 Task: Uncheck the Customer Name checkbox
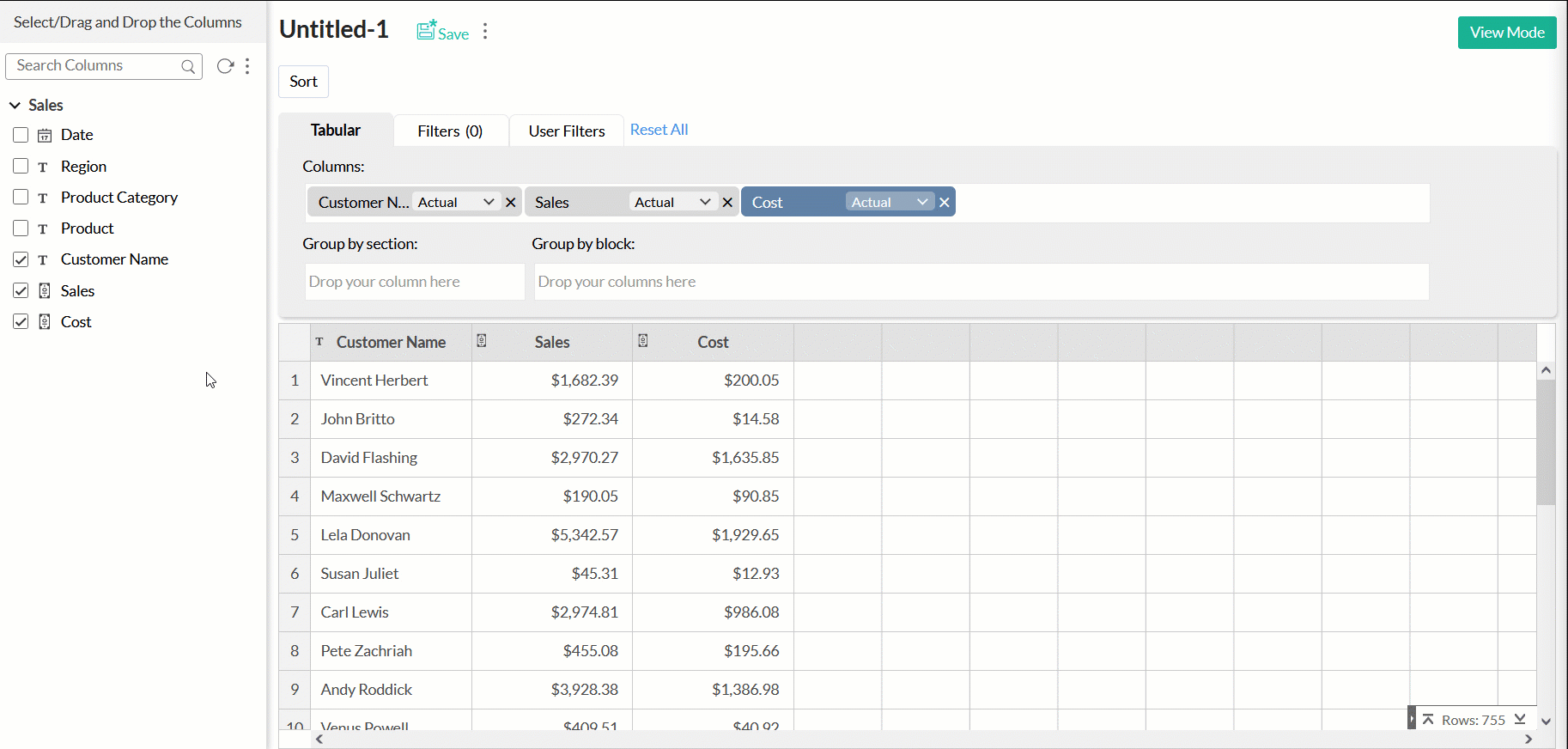click(21, 259)
